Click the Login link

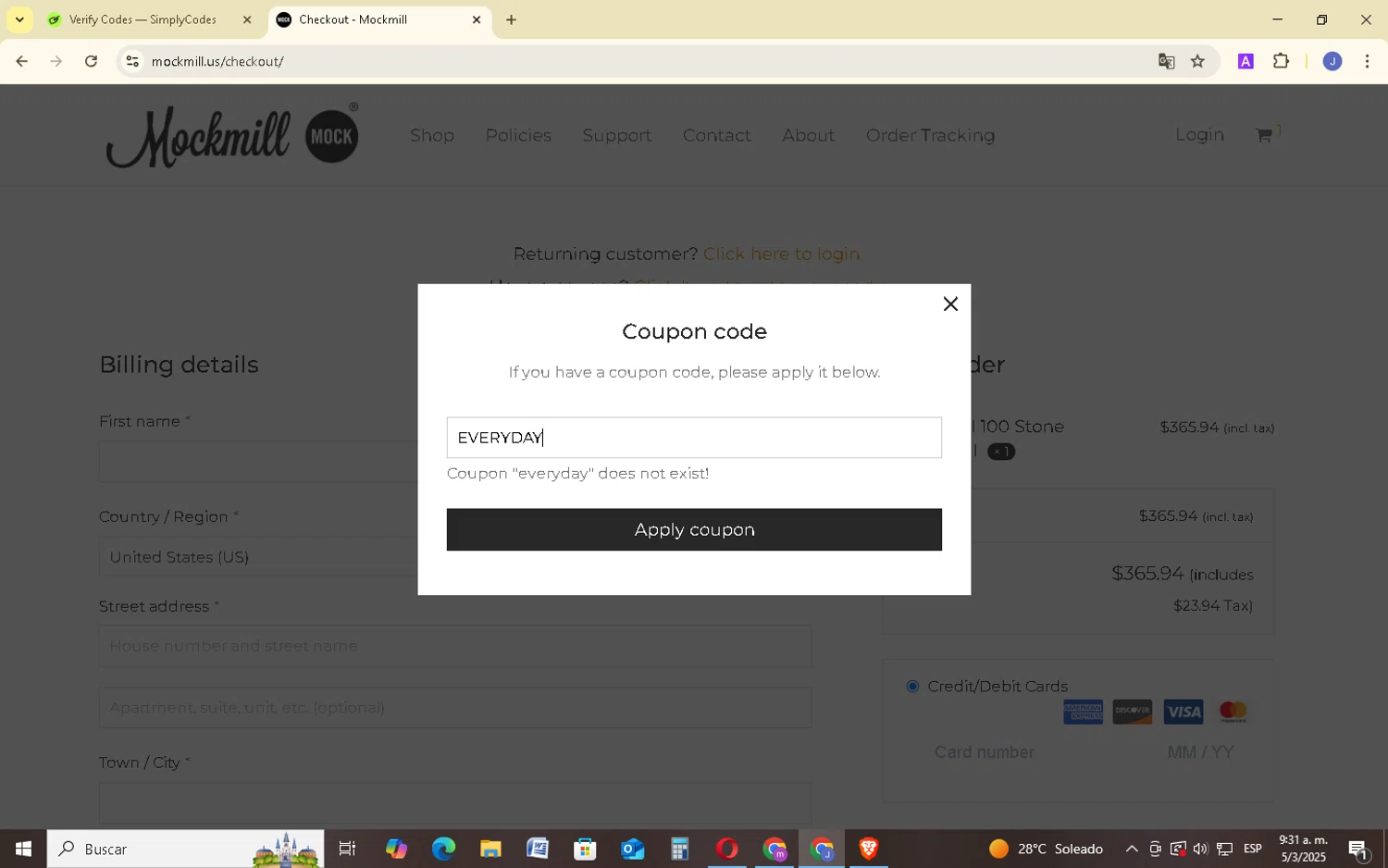[x=1199, y=134]
